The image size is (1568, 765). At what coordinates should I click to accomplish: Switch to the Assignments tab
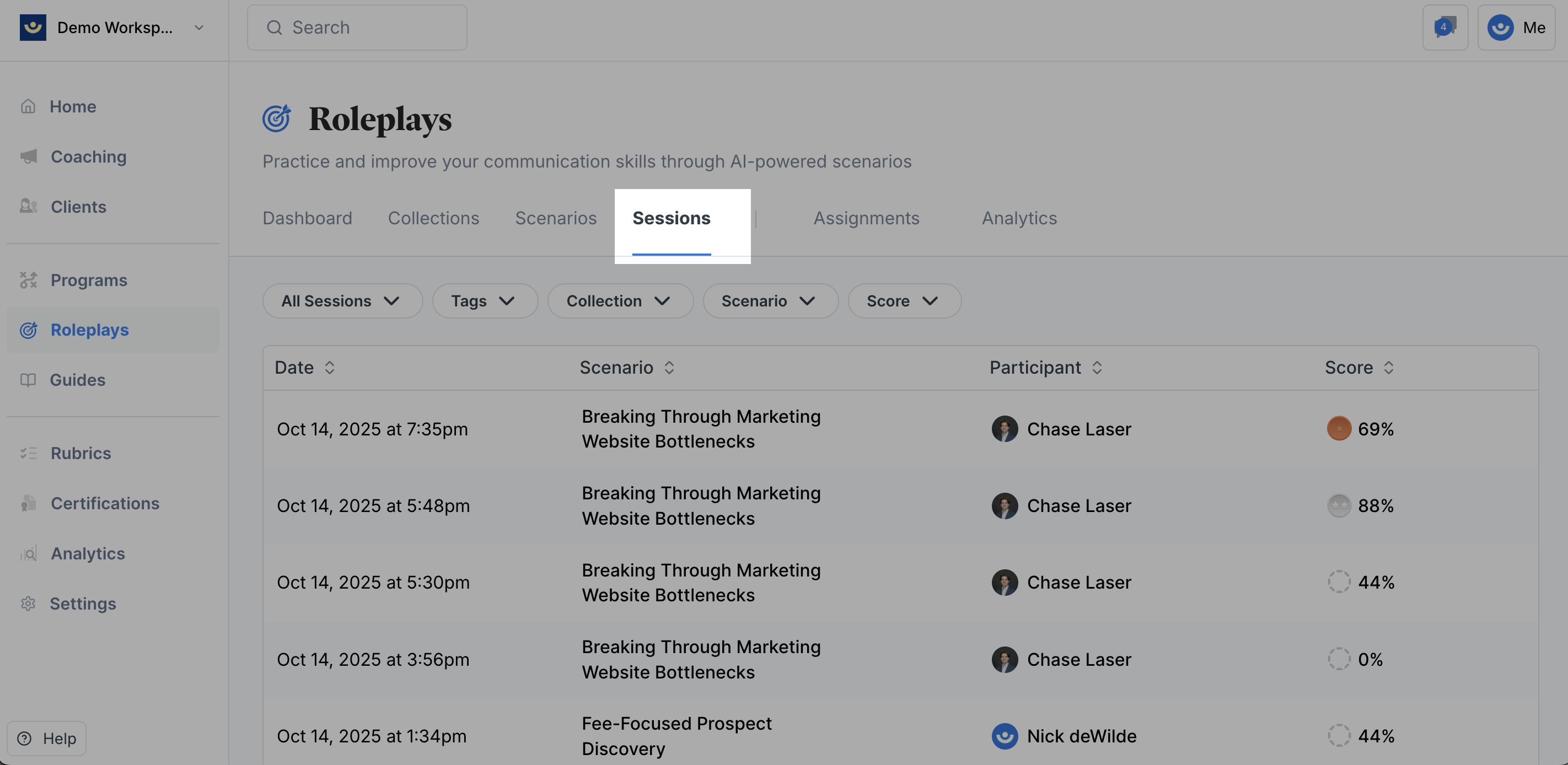pos(866,218)
